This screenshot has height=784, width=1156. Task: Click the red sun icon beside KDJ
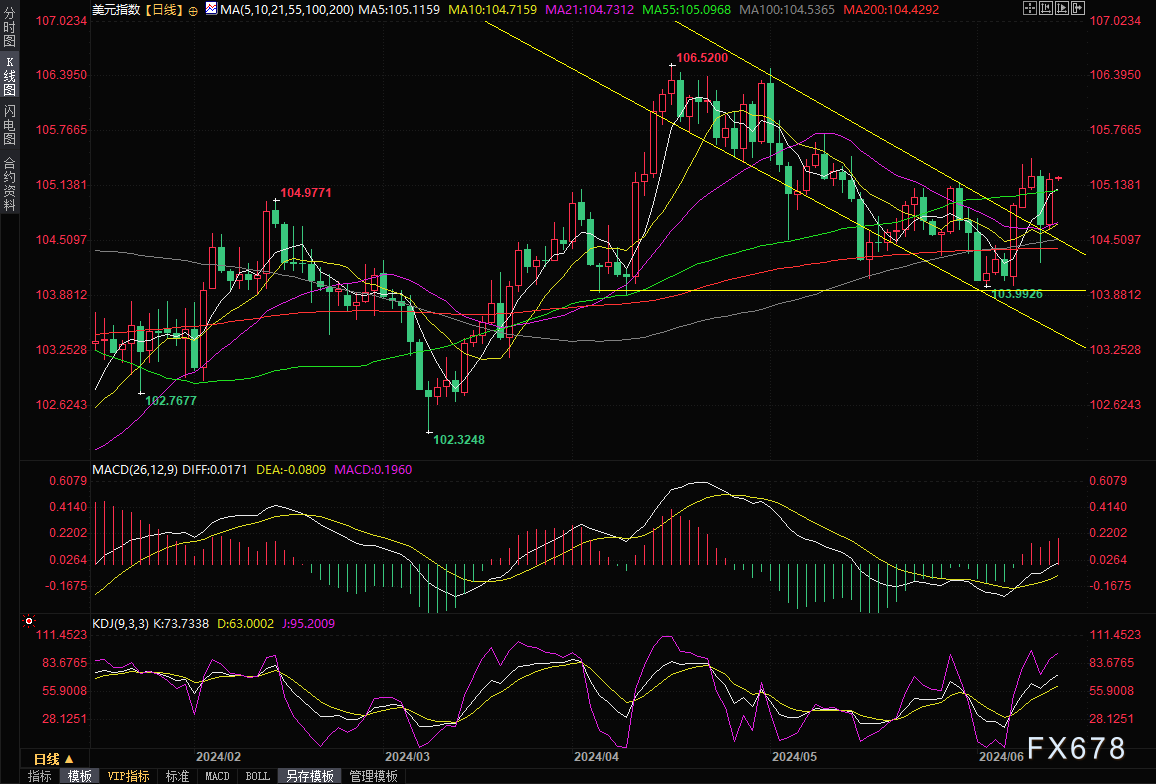point(29,620)
